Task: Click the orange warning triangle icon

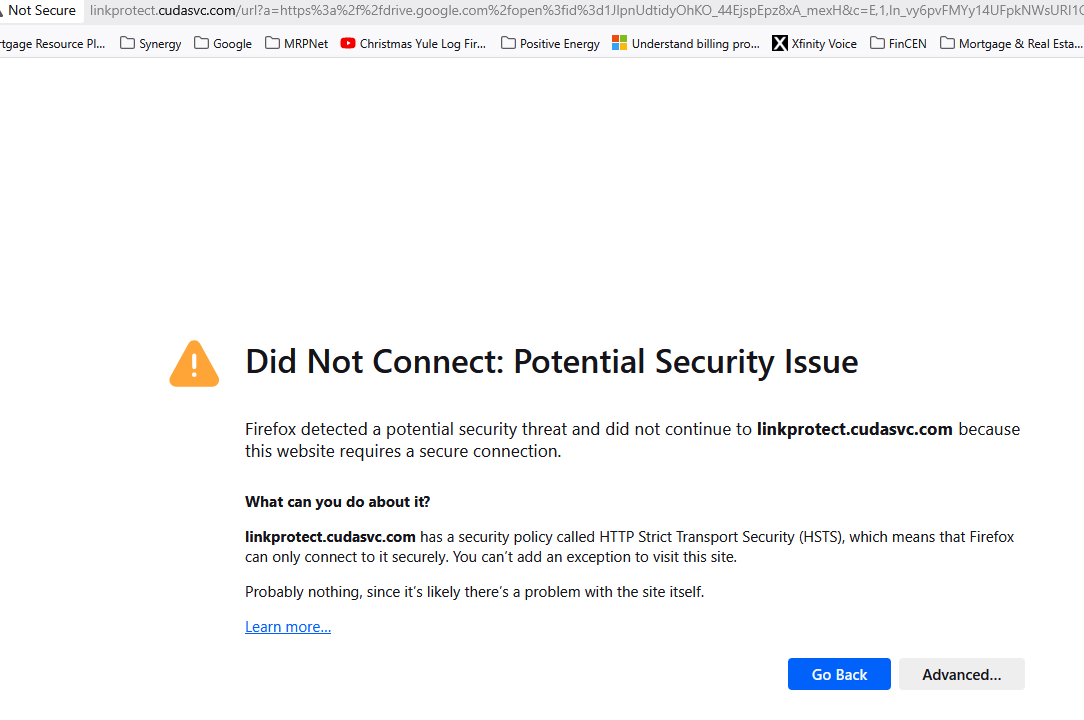Action: click(194, 363)
